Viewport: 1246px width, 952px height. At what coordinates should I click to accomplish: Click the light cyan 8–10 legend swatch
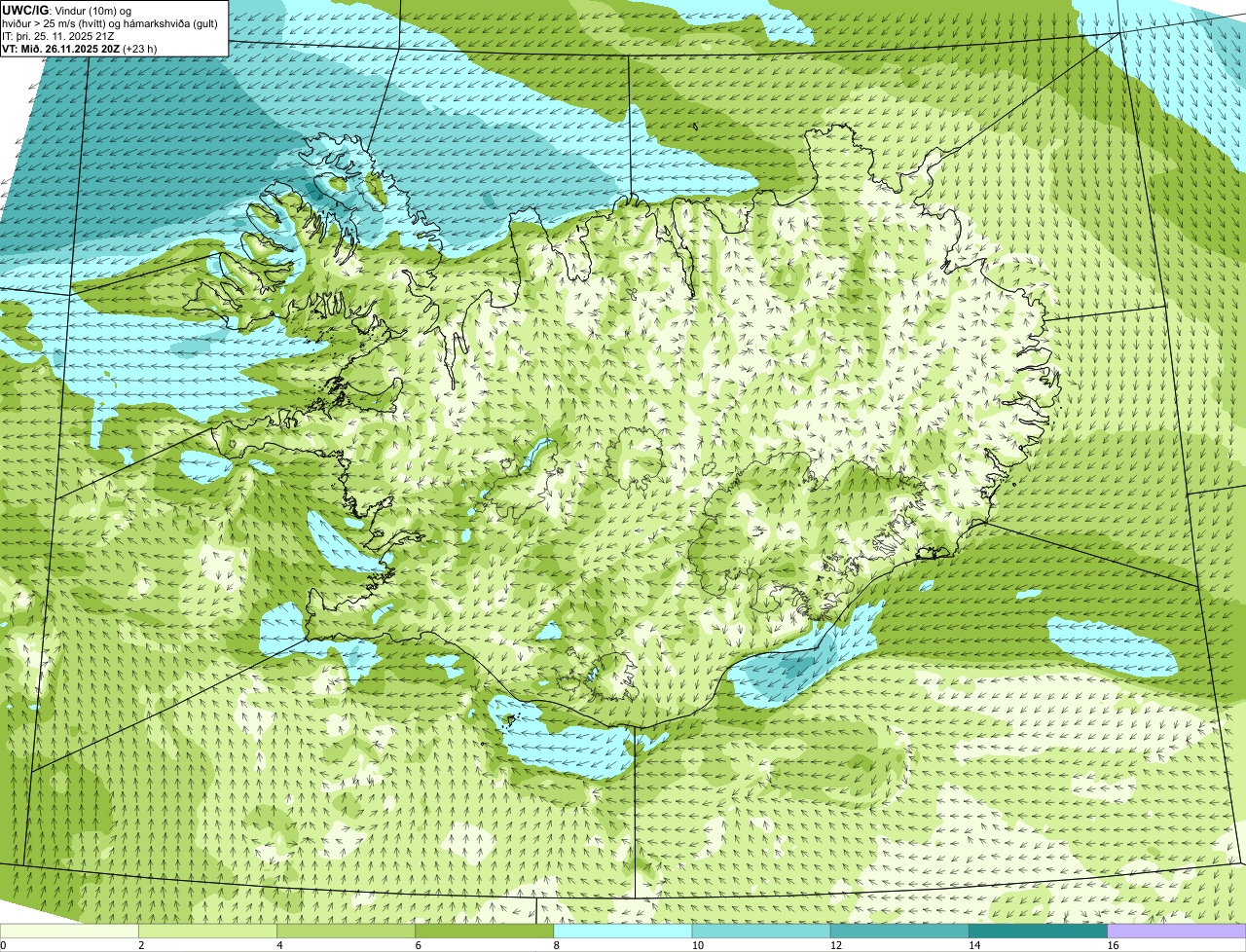coord(623,932)
